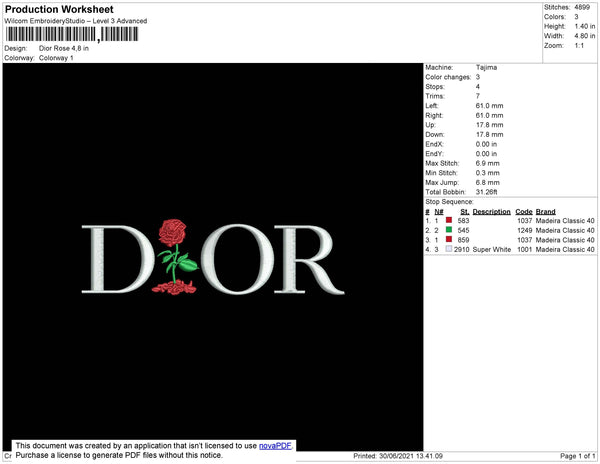Select the Width value '4.80 in'
The width and height of the screenshot is (600, 464).
point(585,36)
